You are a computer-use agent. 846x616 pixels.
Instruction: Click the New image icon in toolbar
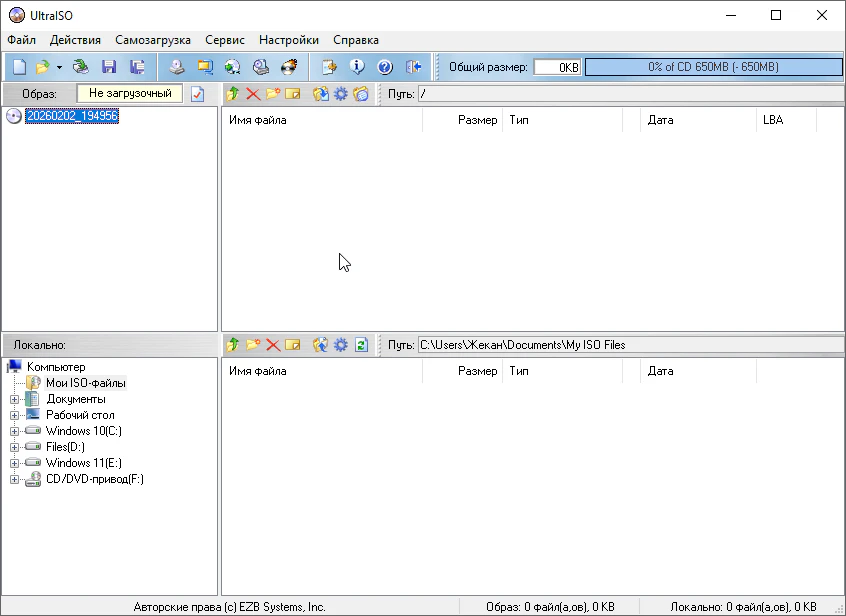[19, 67]
